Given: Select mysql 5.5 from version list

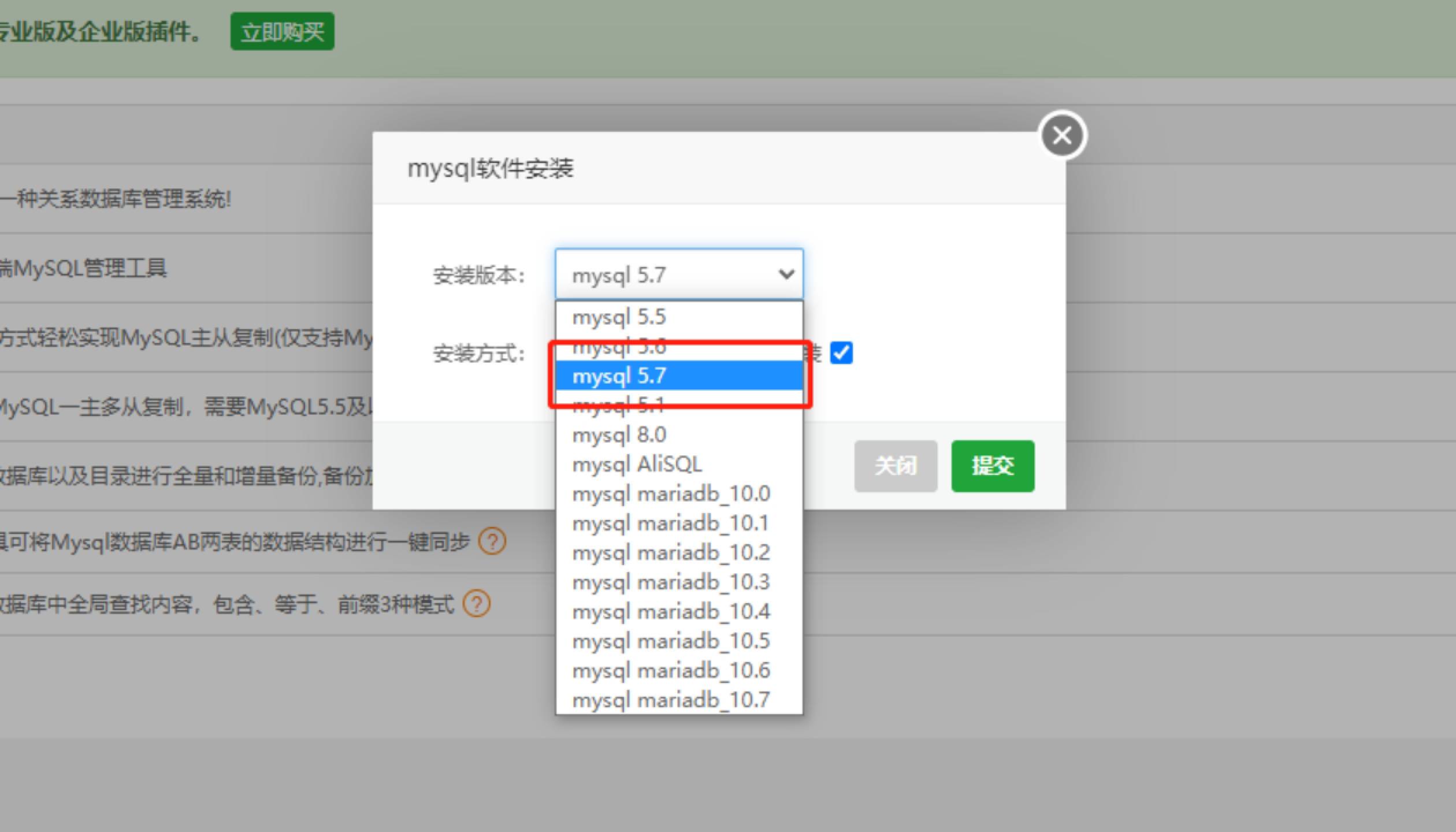Looking at the screenshot, I should pos(679,317).
